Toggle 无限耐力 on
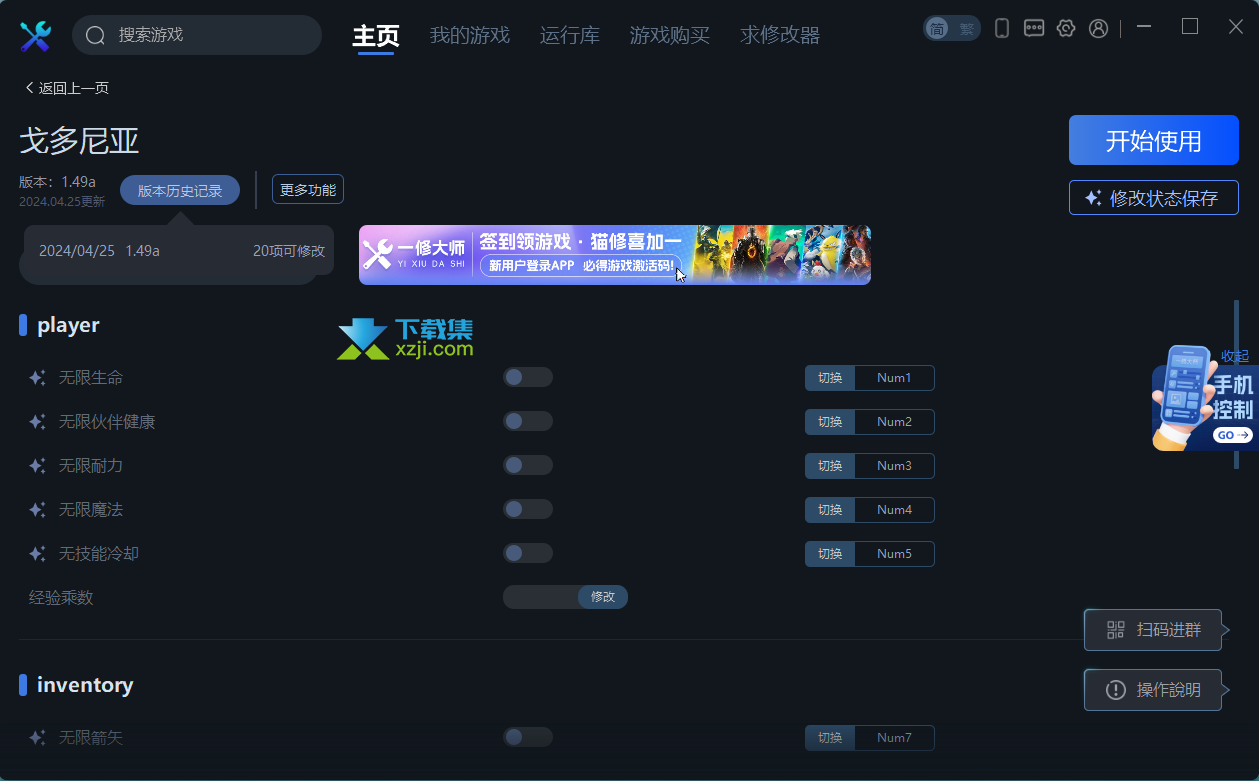Screen dimensions: 1259x781 tap(528, 465)
